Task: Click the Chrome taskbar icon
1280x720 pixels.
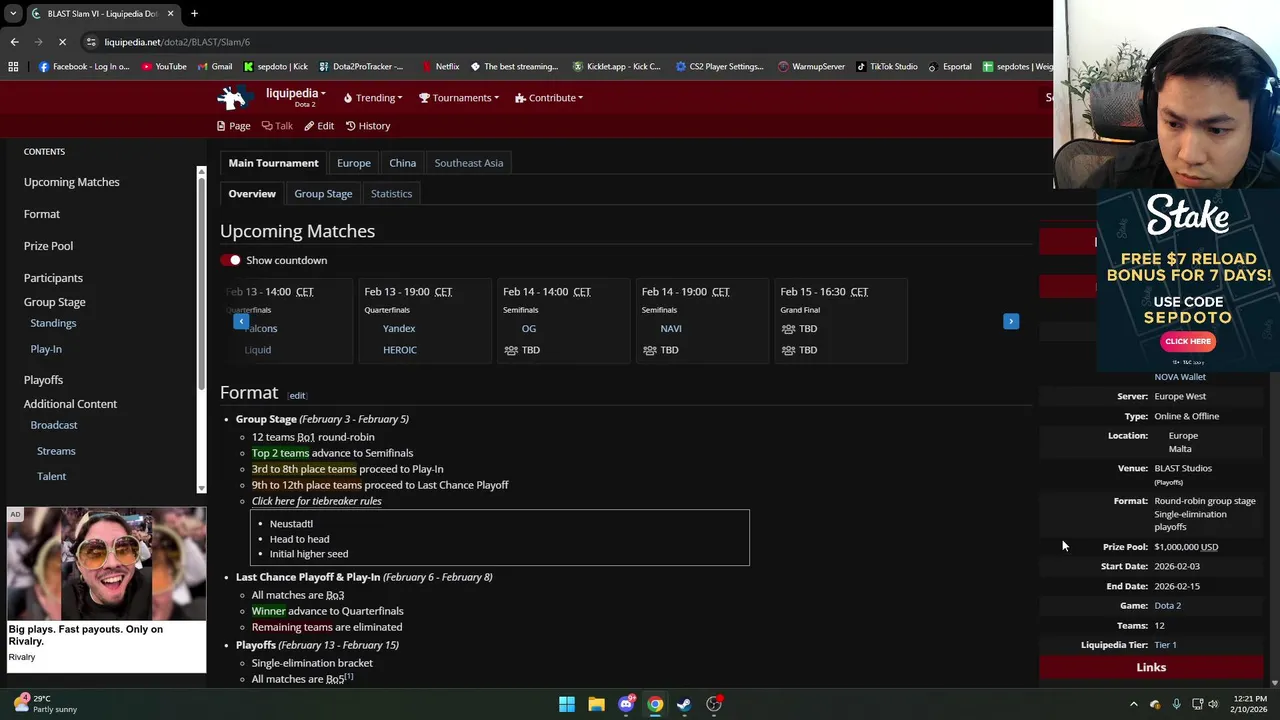Action: [x=655, y=704]
